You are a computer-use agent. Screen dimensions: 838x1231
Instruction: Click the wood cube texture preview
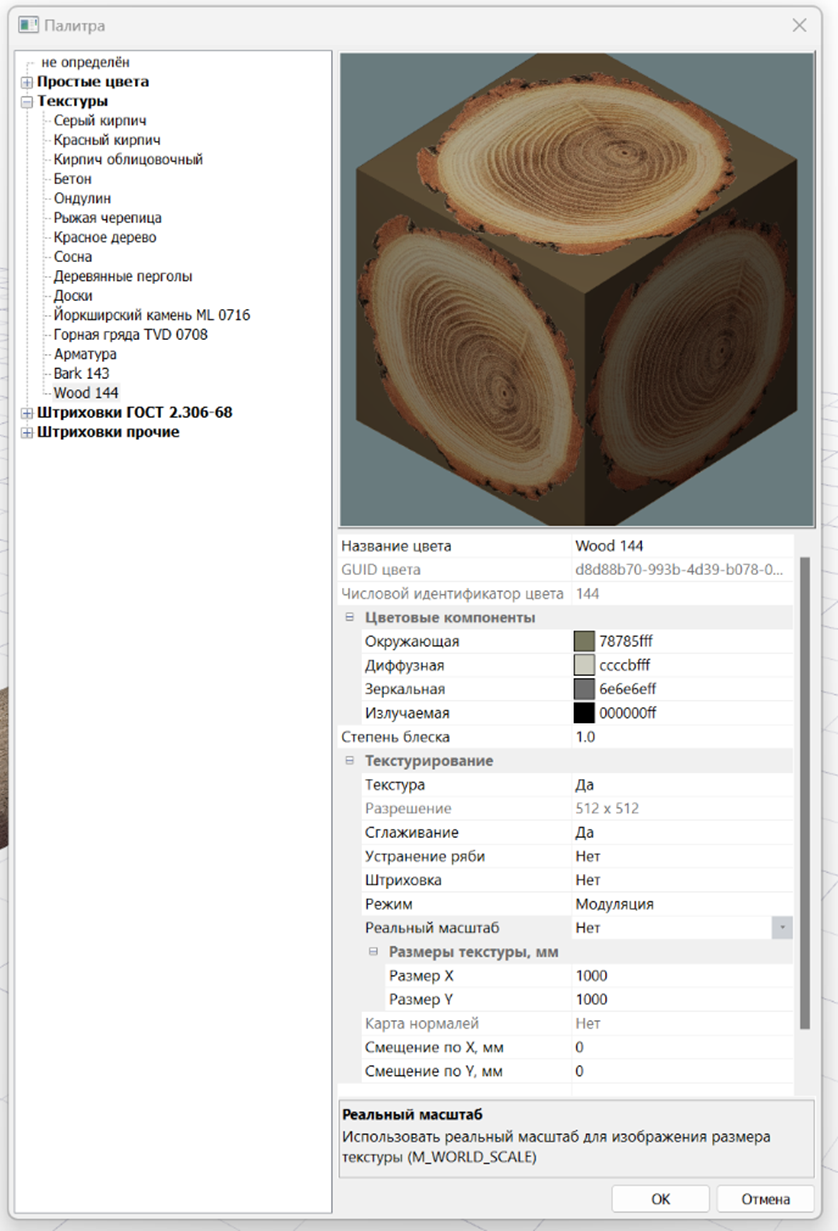click(x=576, y=290)
